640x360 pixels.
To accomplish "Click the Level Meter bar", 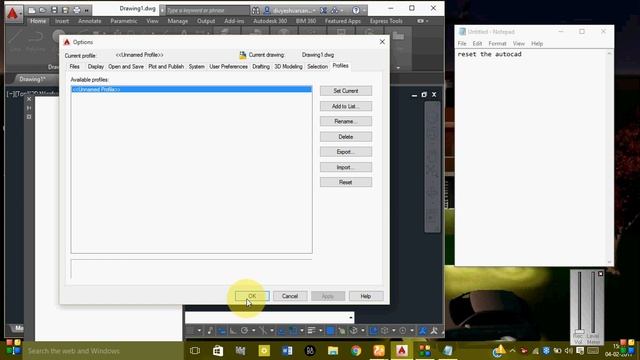I will tap(593, 303).
